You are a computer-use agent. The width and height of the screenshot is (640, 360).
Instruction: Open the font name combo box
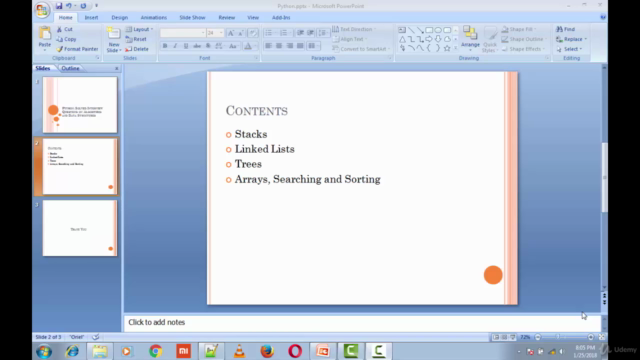tap(183, 33)
